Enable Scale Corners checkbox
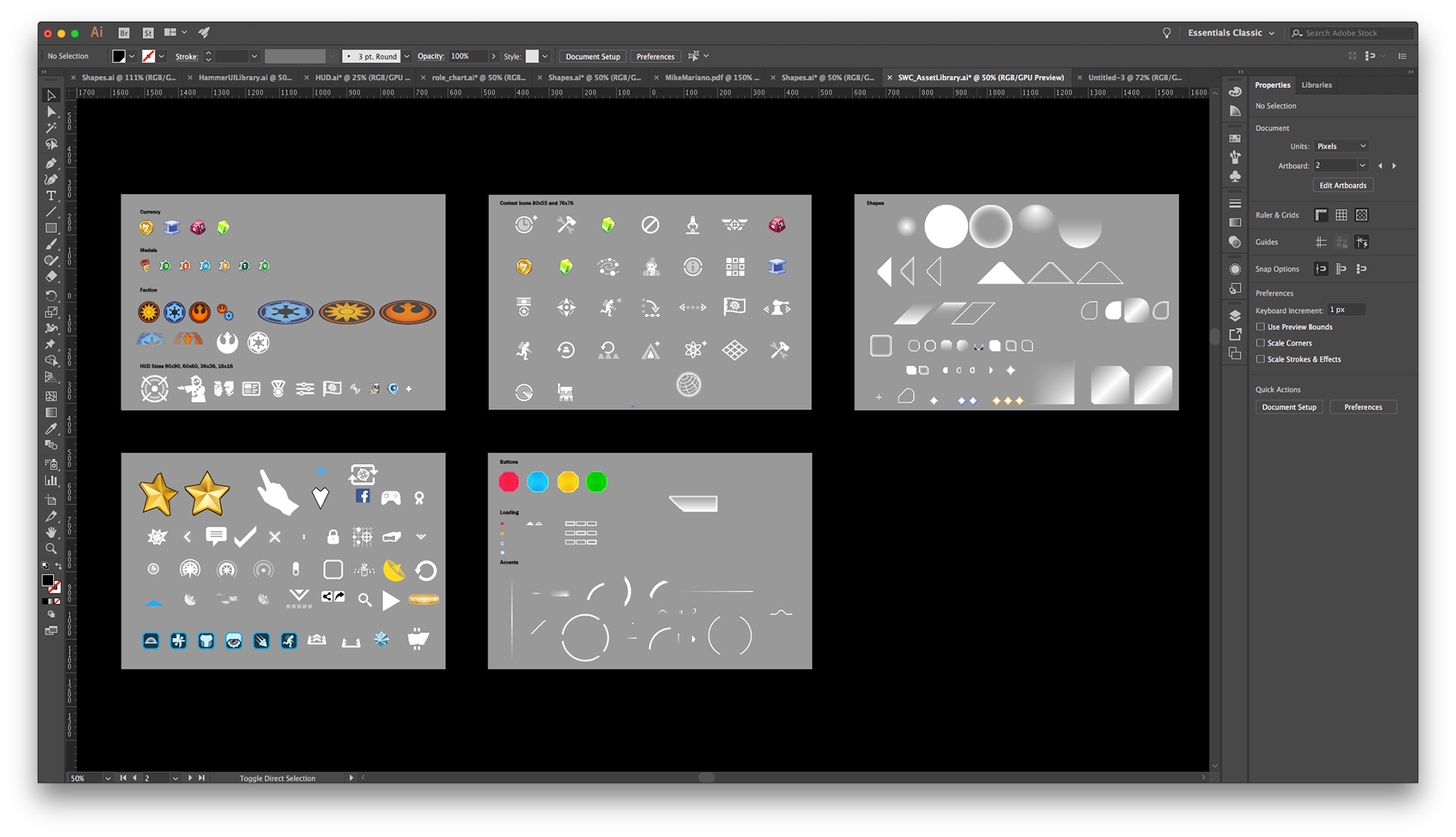Screen dimensions: 1456x837 (x=1260, y=343)
